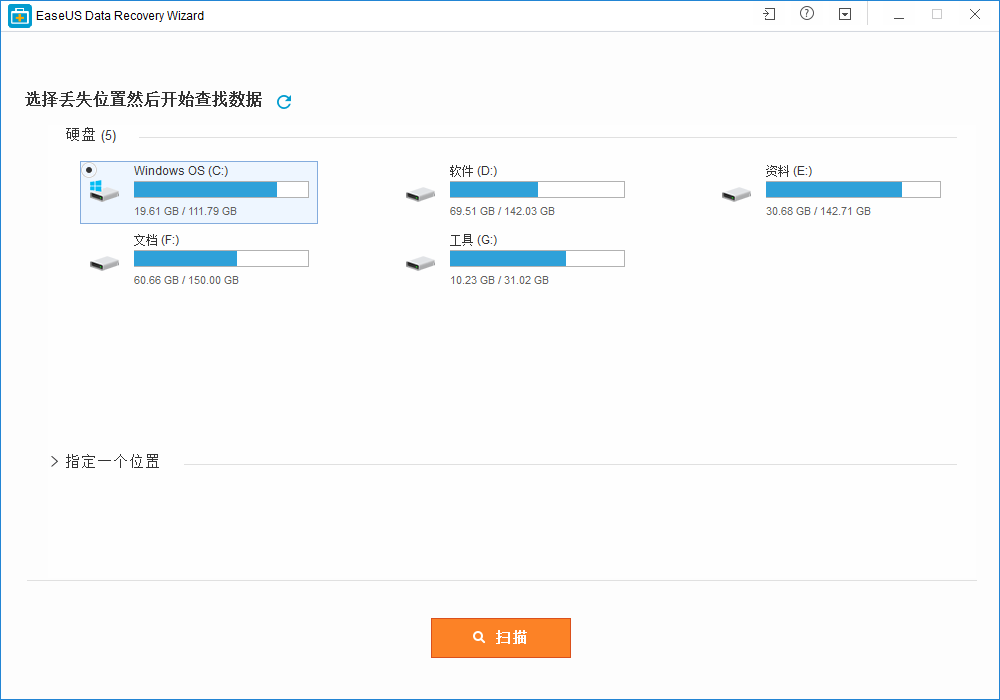Click the 软件 (D:) drive icon
The image size is (1000, 700).
420,193
